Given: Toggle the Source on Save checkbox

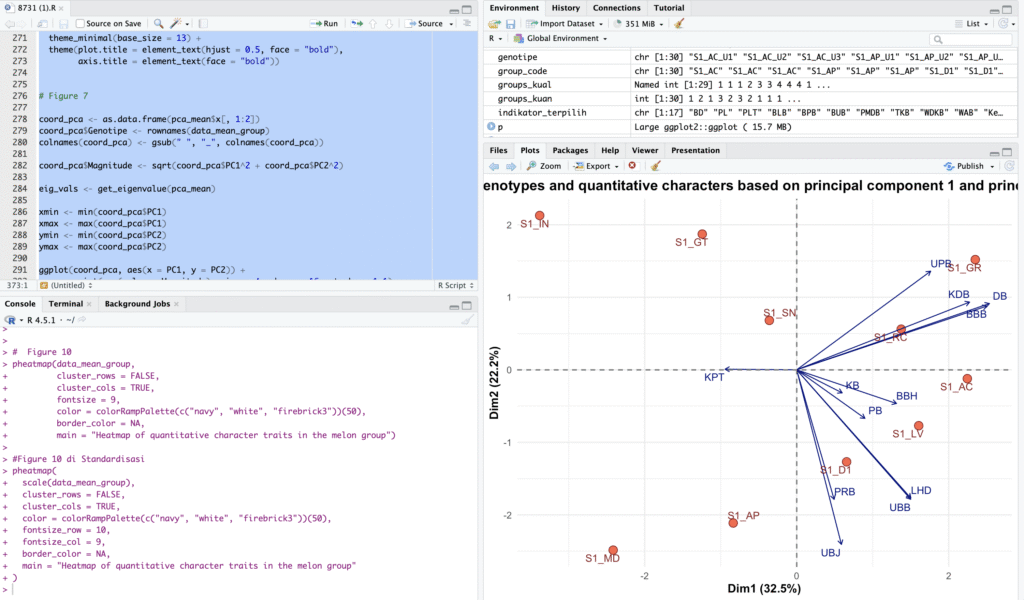Looking at the screenshot, I should pos(79,23).
